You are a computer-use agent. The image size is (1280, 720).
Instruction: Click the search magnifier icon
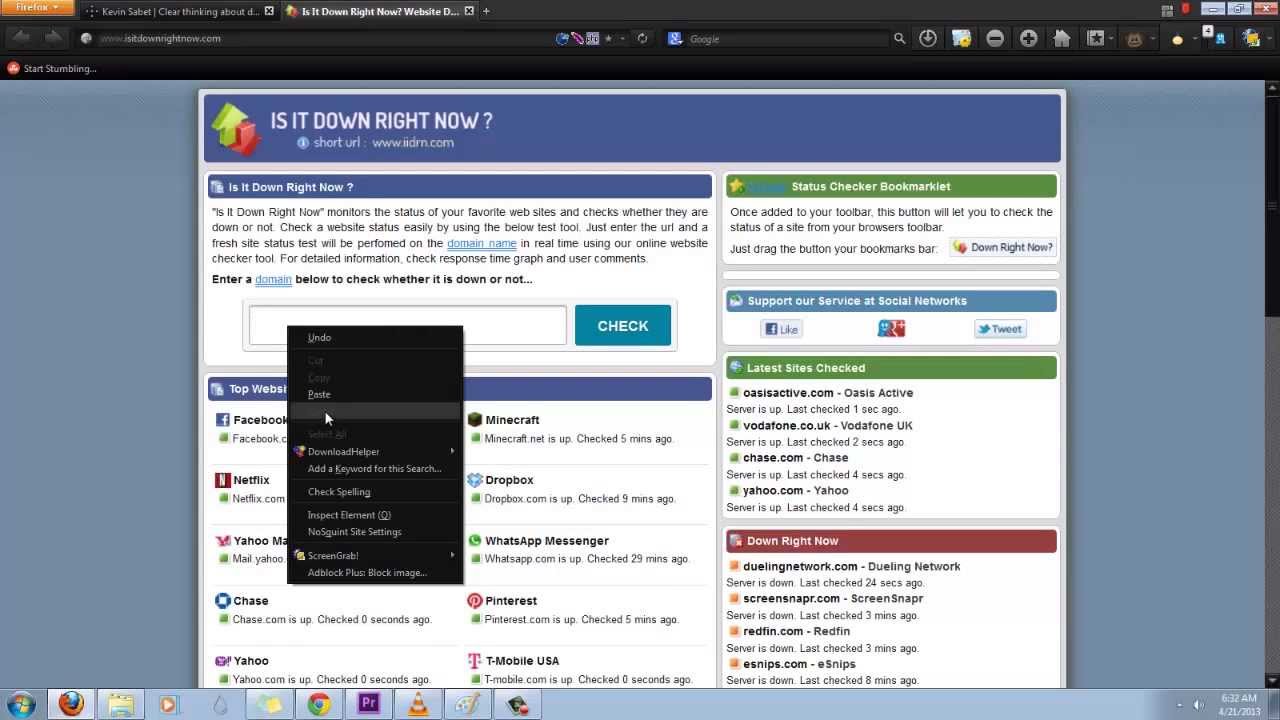coord(899,38)
